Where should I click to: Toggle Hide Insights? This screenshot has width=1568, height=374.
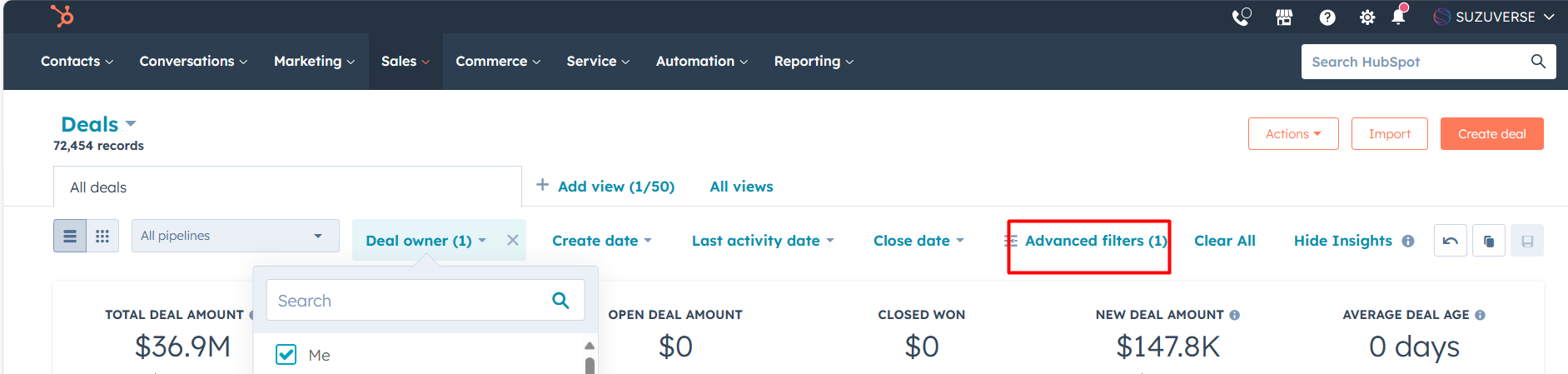[x=1342, y=241]
